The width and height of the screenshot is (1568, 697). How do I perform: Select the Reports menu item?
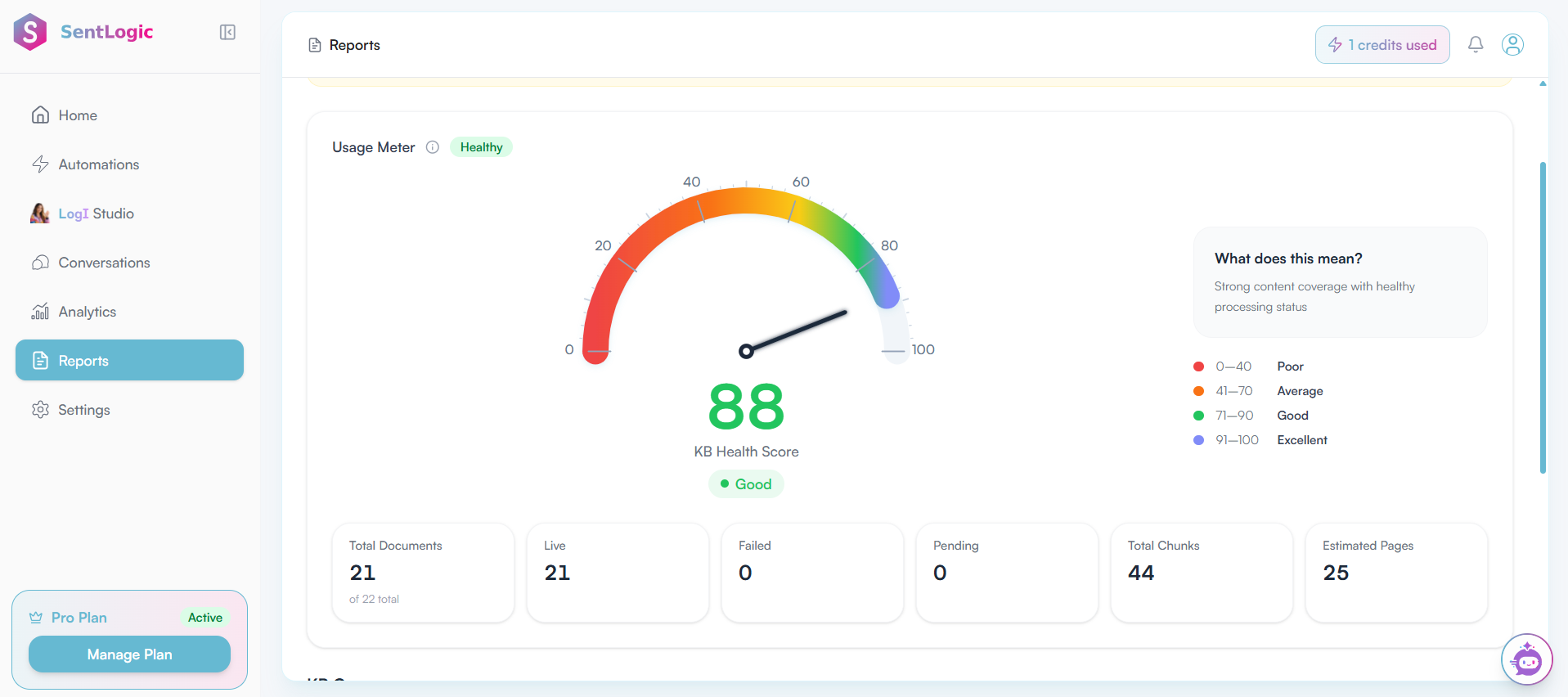coord(129,360)
